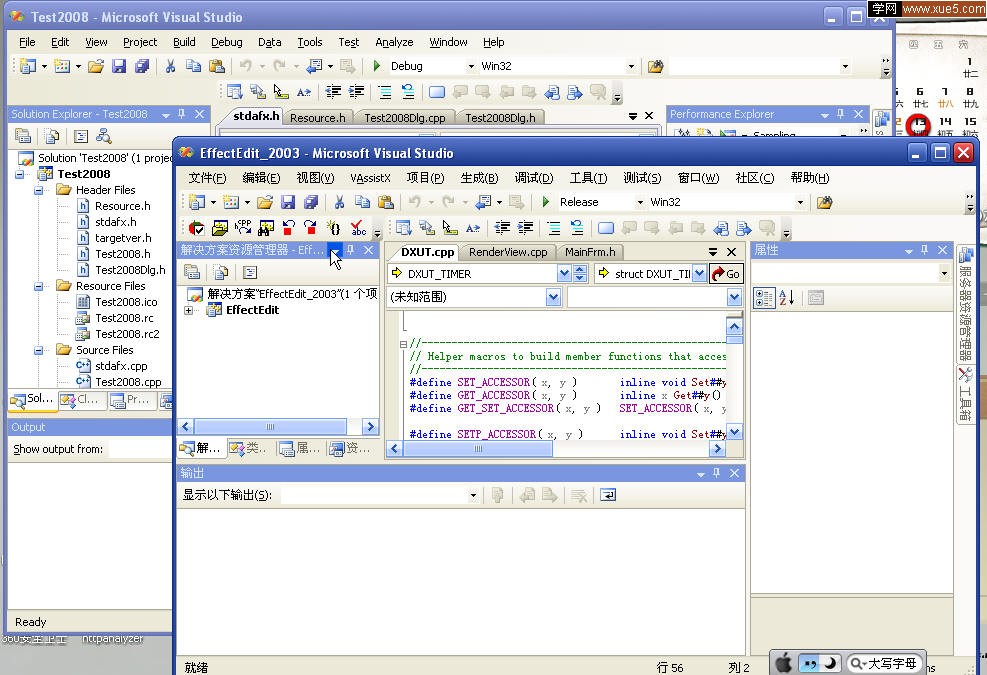Click Comment Out Lines icon in EffectEdit_2003
The height and width of the screenshot is (675, 987).
(x=553, y=228)
